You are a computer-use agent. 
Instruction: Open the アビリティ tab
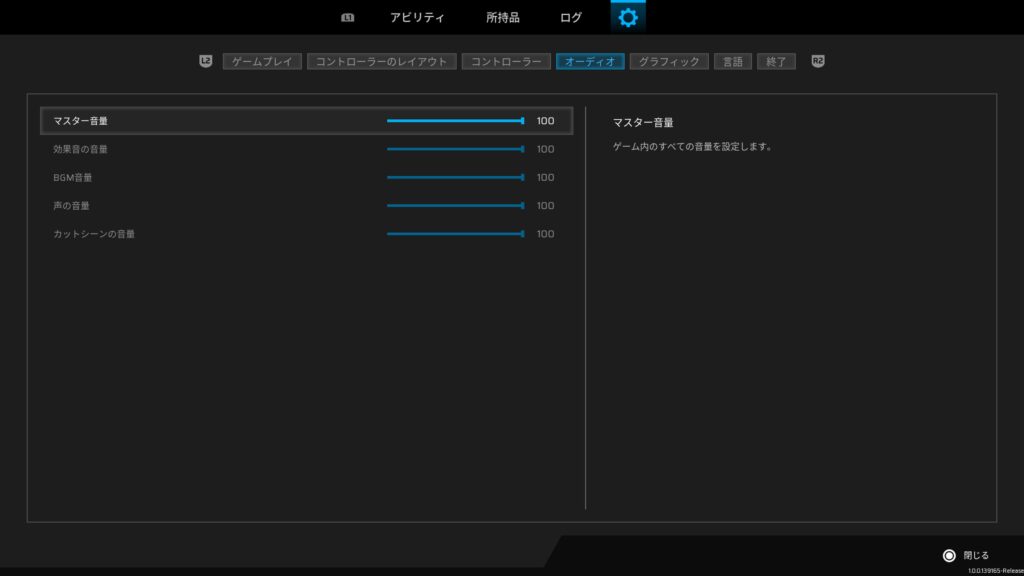point(417,17)
